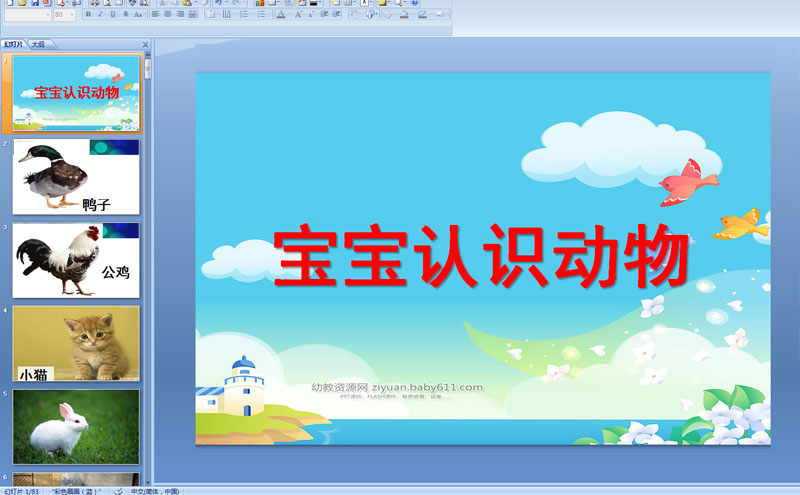
Task: Select slide 3 thumbnail 公鸡
Action: [76, 260]
